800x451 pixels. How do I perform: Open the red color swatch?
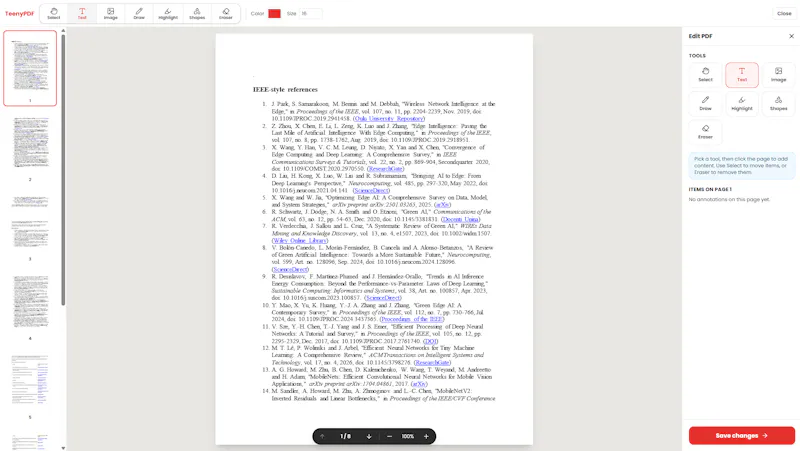[x=274, y=13]
